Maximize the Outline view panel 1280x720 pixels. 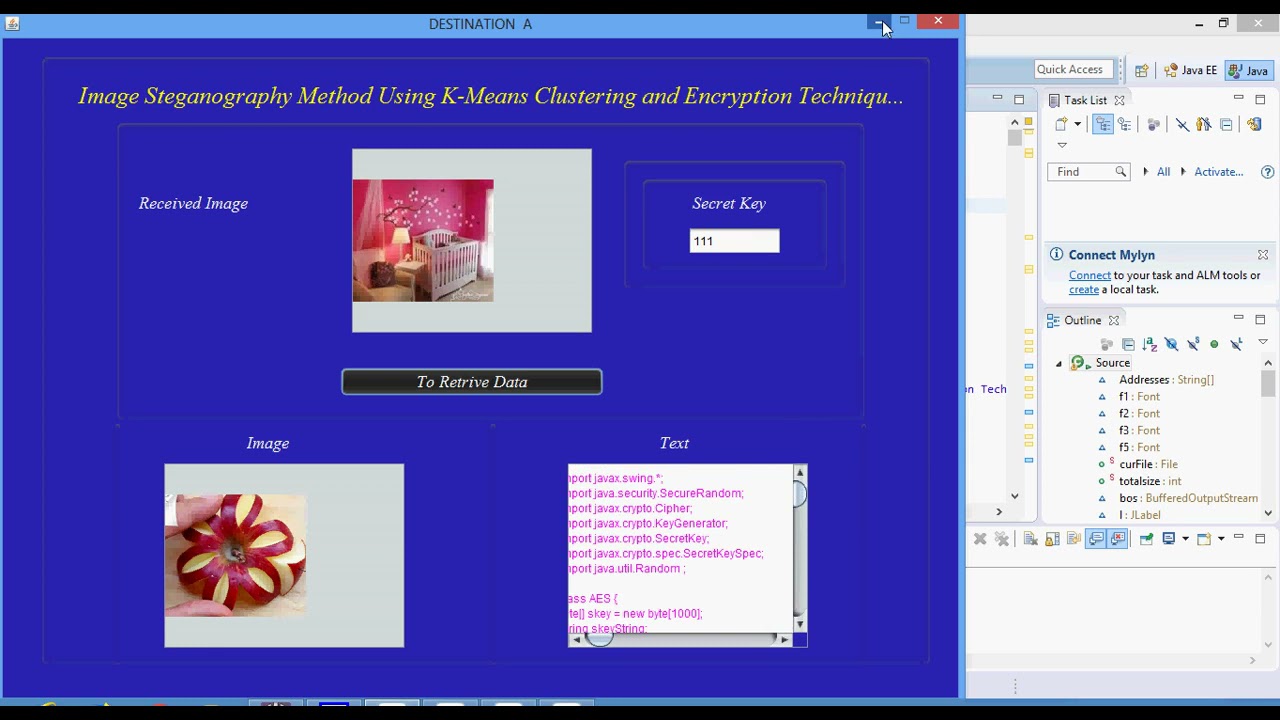(x=1260, y=319)
